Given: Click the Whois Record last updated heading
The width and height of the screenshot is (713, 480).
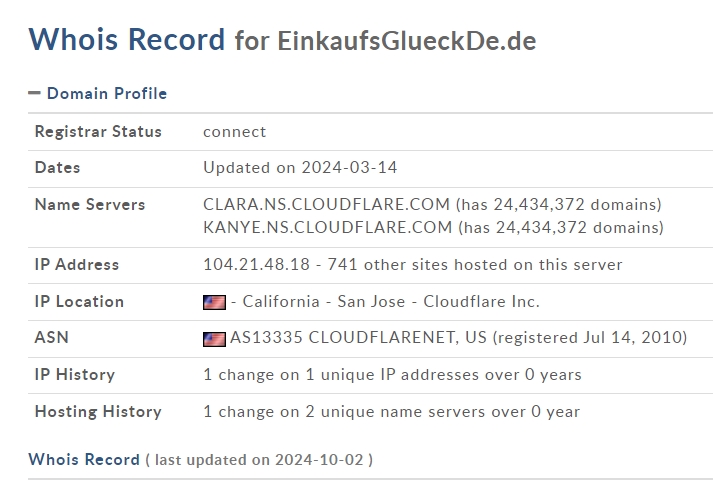Looking at the screenshot, I should (x=201, y=460).
